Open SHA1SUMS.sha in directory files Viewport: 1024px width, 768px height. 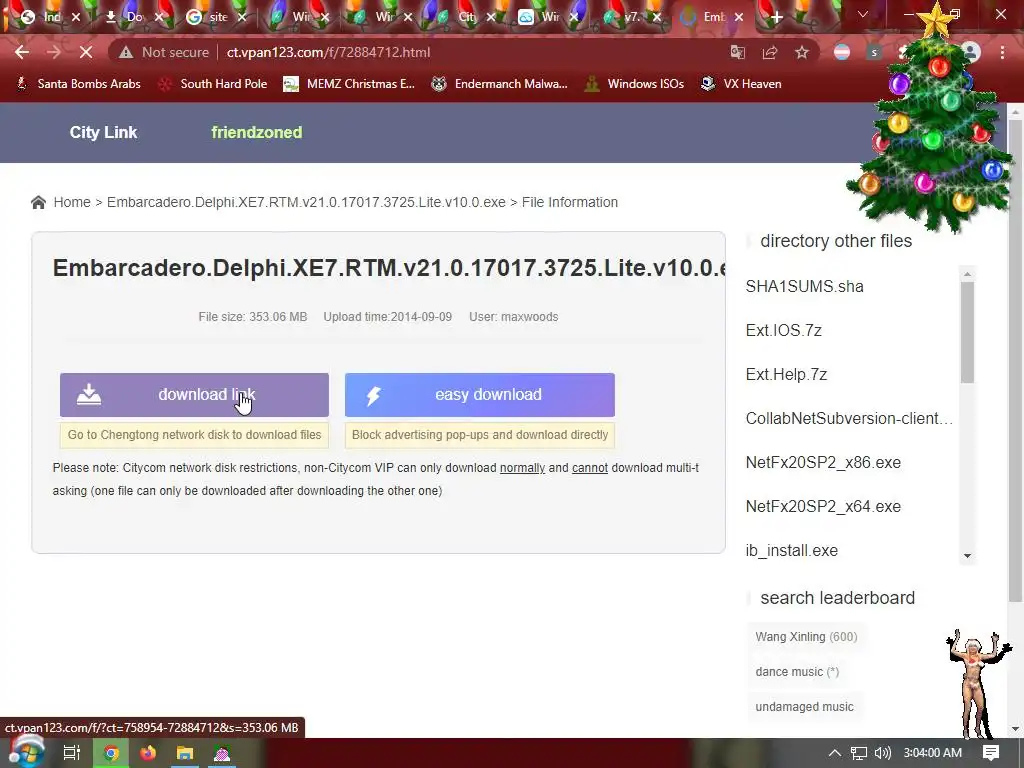805,286
